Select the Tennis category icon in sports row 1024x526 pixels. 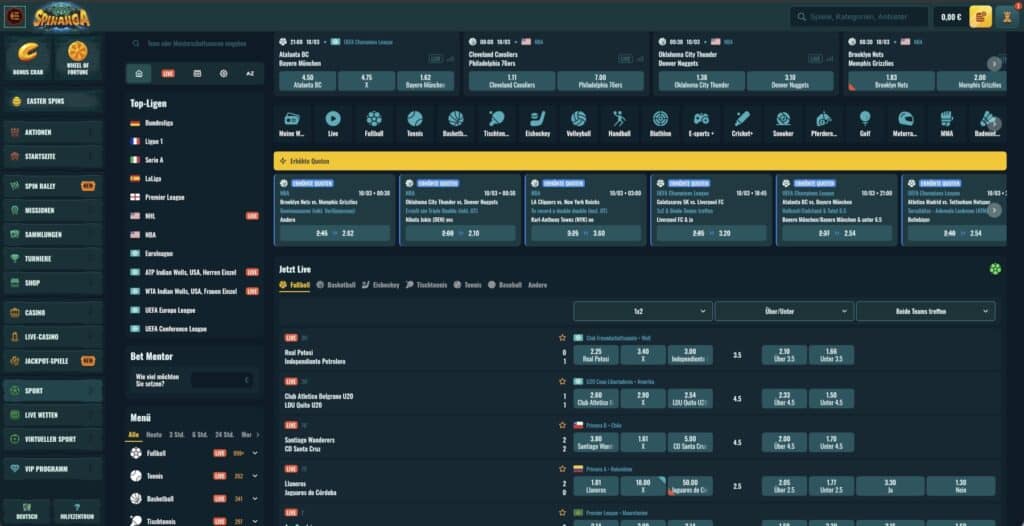tap(415, 123)
